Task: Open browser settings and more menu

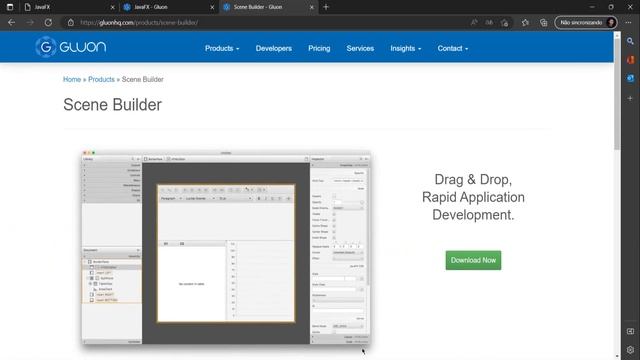Action: pyautogui.click(x=628, y=22)
